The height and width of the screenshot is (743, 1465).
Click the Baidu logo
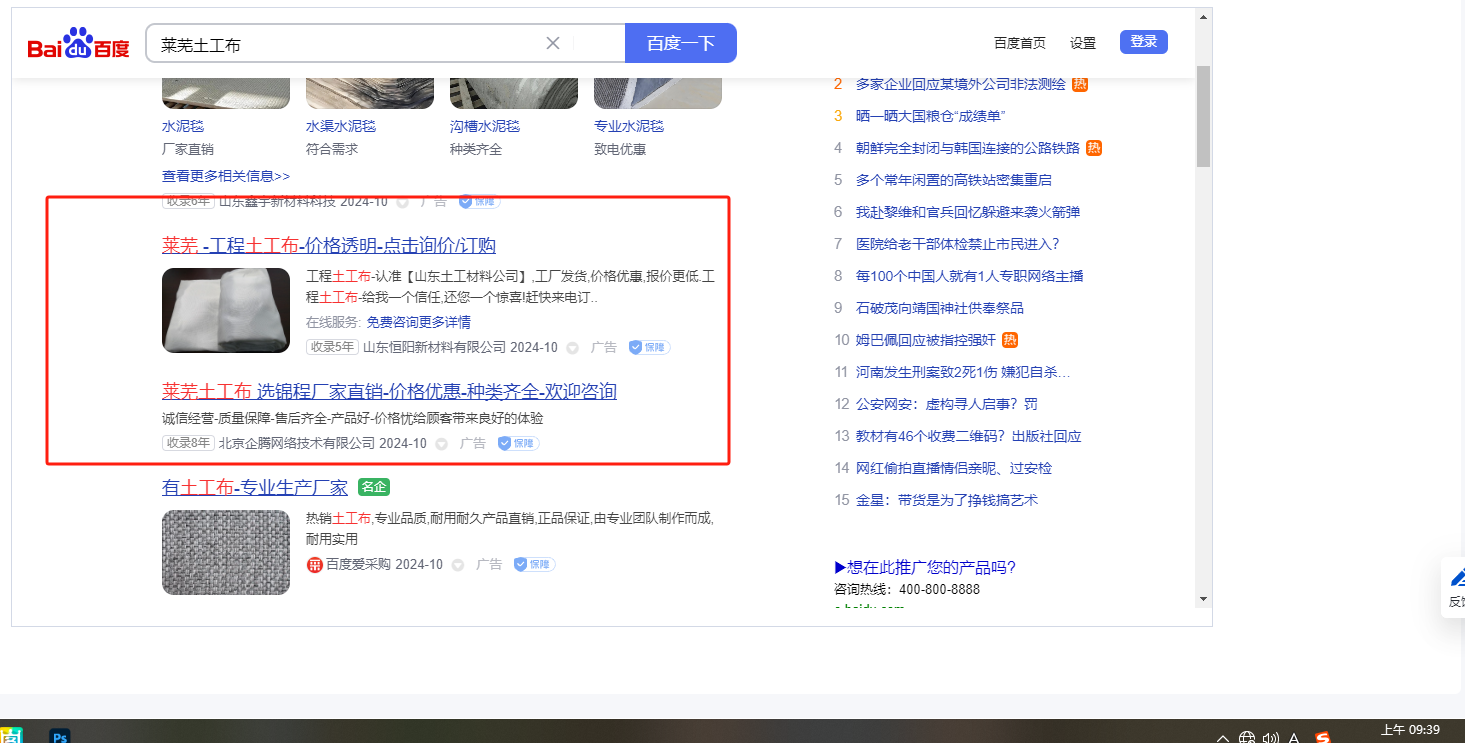coord(78,45)
